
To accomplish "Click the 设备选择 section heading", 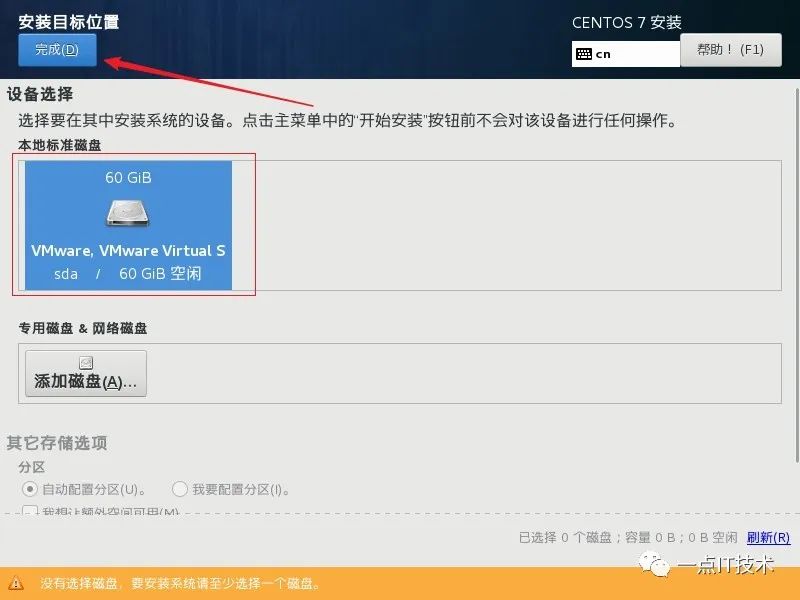I will (40, 94).
